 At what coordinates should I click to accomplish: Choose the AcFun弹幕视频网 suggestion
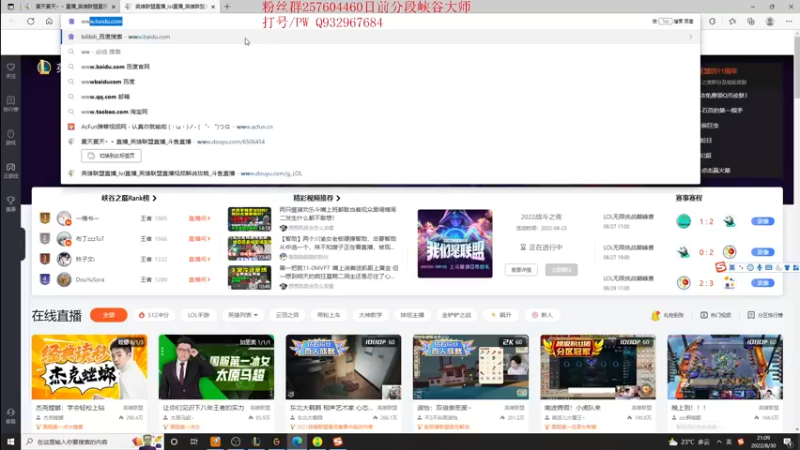[380, 127]
